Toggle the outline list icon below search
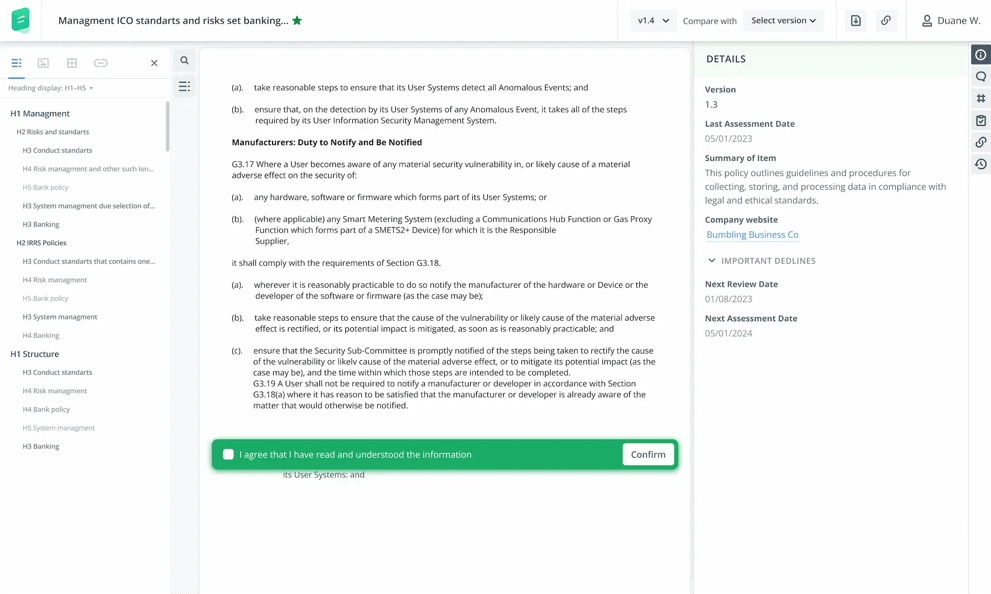Viewport: 991px width, 594px height. tap(185, 86)
